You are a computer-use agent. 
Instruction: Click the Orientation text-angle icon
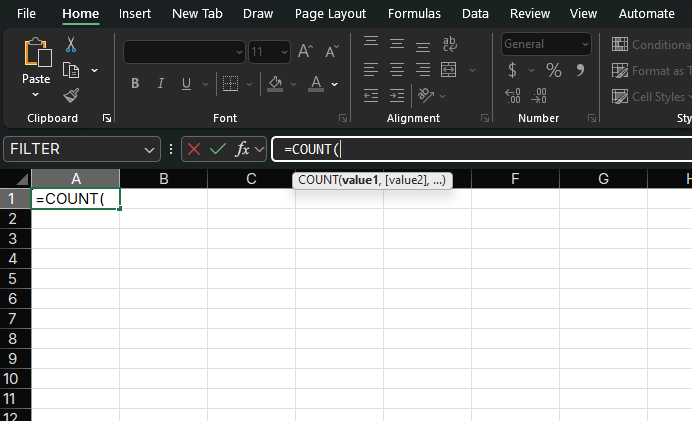(425, 95)
